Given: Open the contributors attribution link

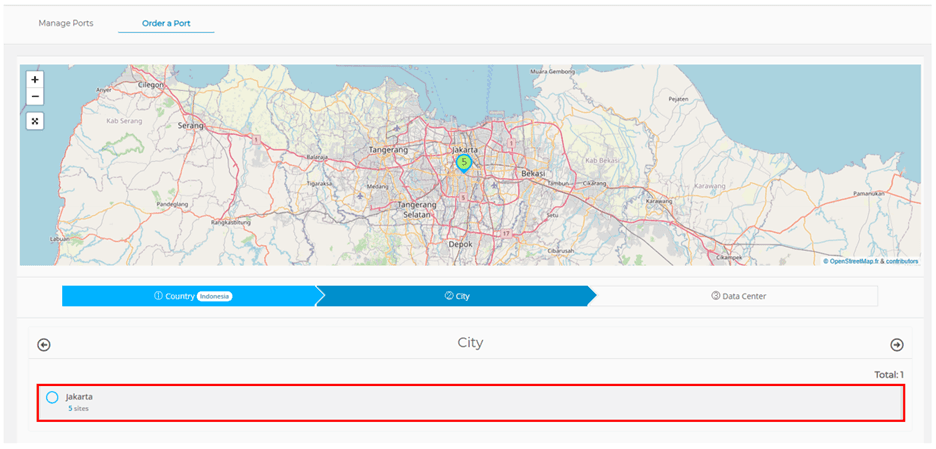Looking at the screenshot, I should [902, 262].
